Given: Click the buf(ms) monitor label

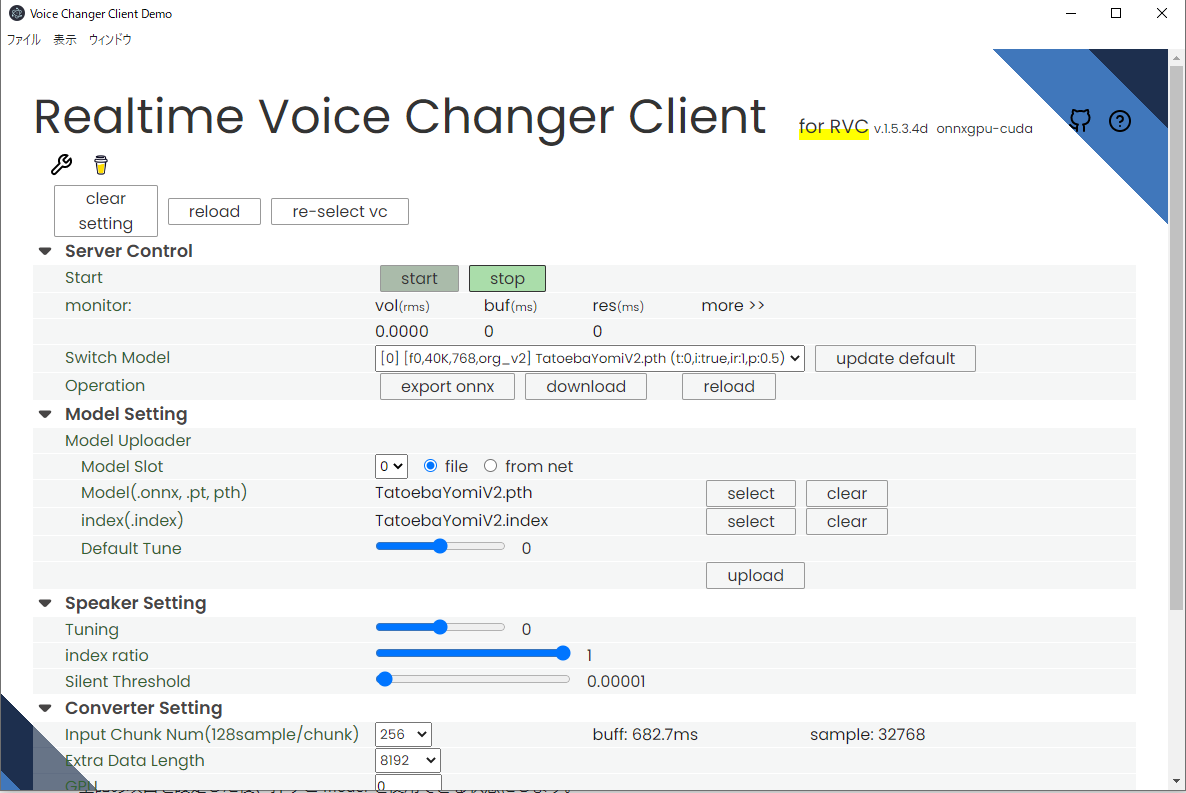Looking at the screenshot, I should [511, 306].
